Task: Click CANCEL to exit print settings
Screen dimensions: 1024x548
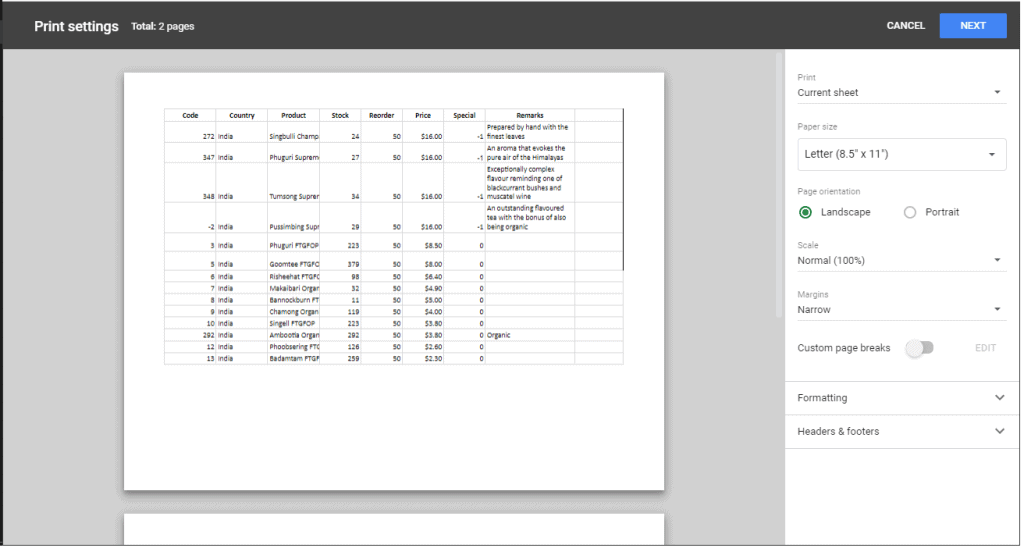Action: (905, 25)
